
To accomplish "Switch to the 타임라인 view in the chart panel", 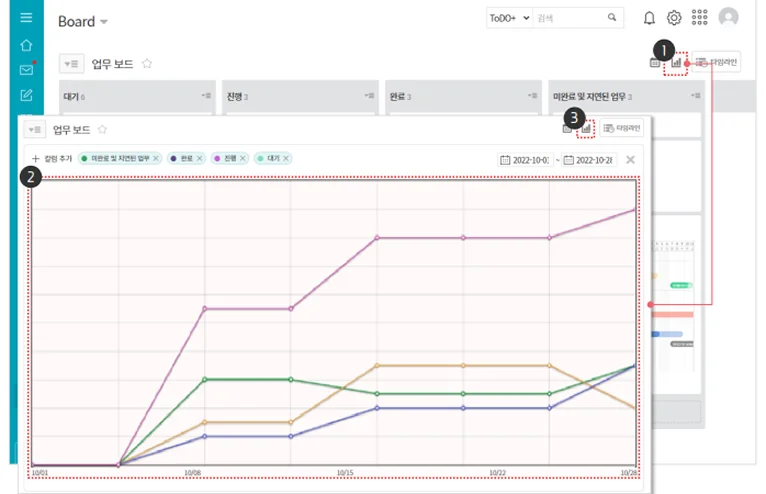I will tap(622, 128).
